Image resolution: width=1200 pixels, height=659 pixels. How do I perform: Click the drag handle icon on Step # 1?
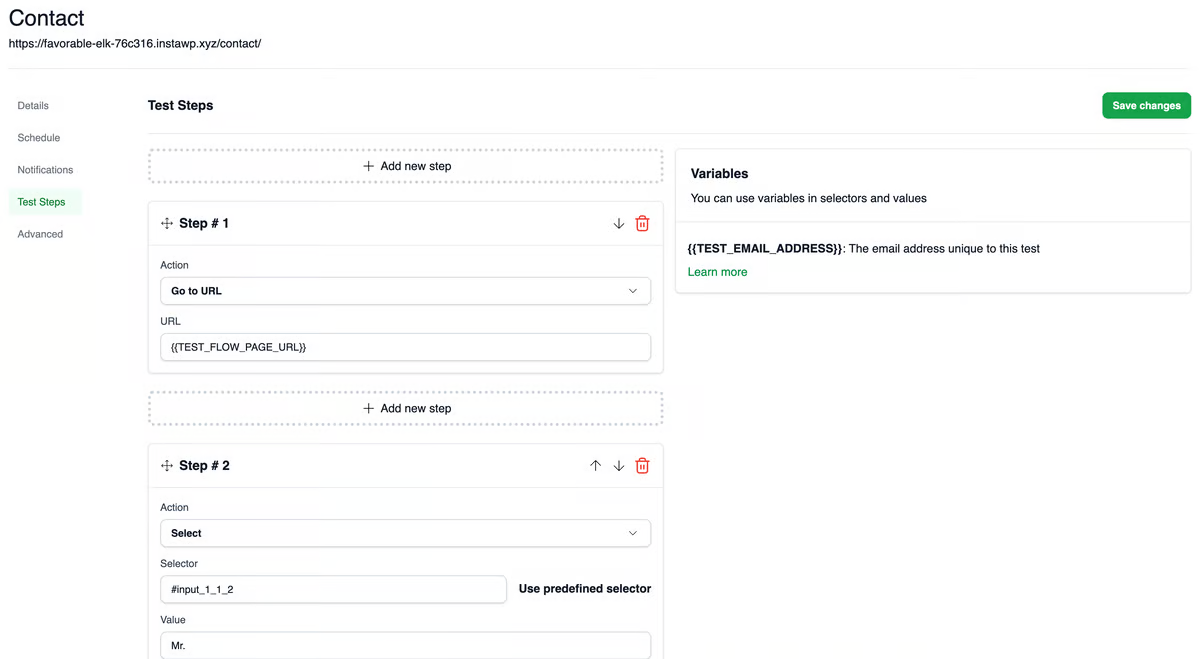pos(166,223)
